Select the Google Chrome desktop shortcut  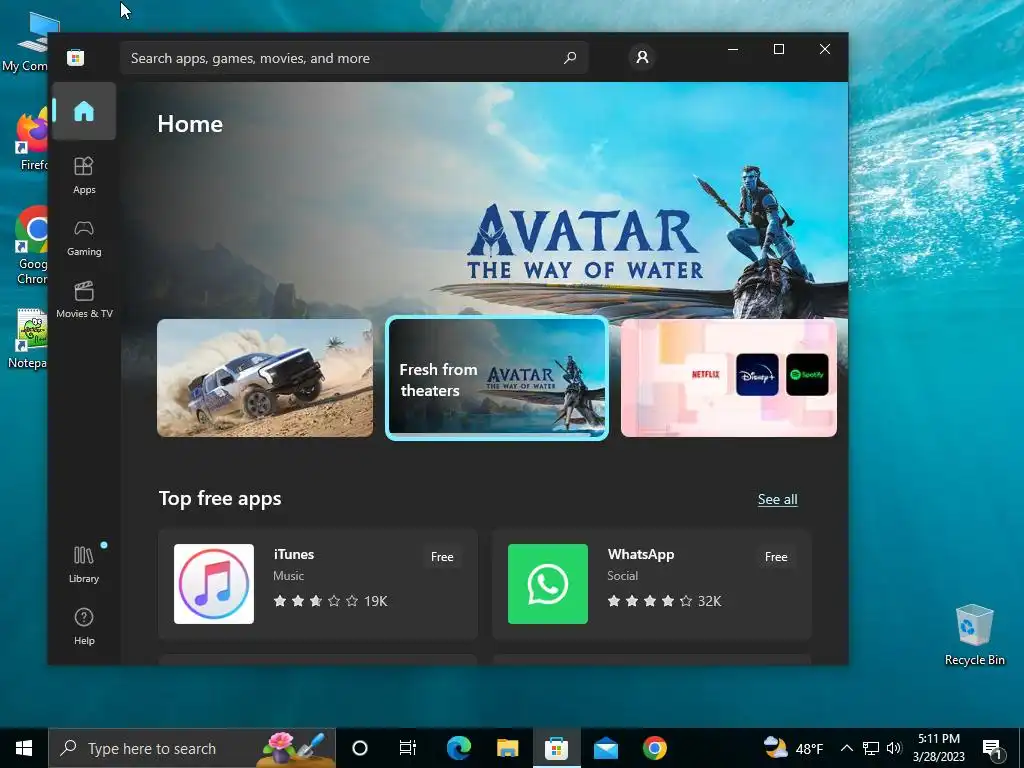[x=30, y=246]
